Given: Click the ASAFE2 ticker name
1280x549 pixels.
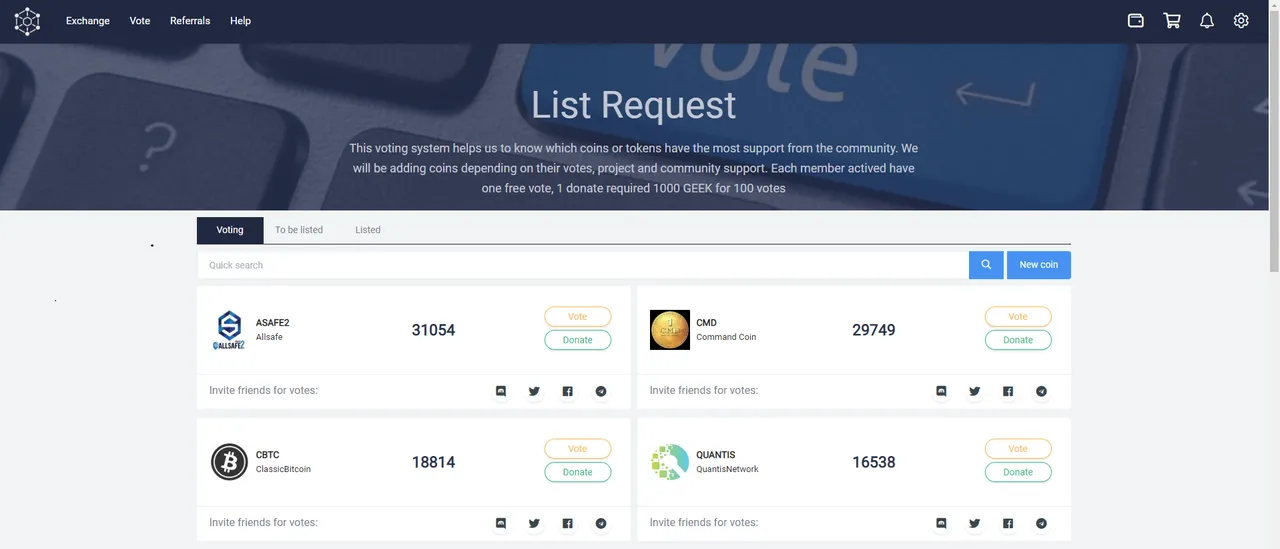Looking at the screenshot, I should click(x=272, y=323).
